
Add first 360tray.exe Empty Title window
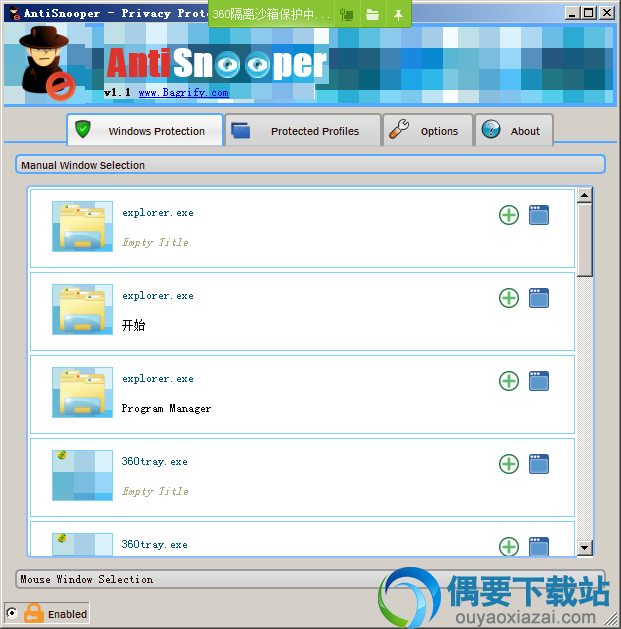tap(509, 464)
